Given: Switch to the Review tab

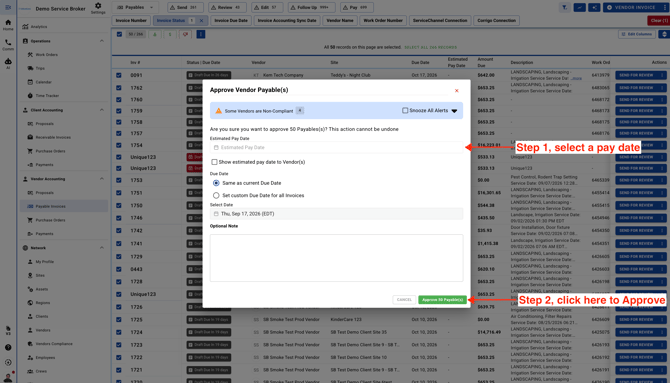Looking at the screenshot, I should 227,7.
